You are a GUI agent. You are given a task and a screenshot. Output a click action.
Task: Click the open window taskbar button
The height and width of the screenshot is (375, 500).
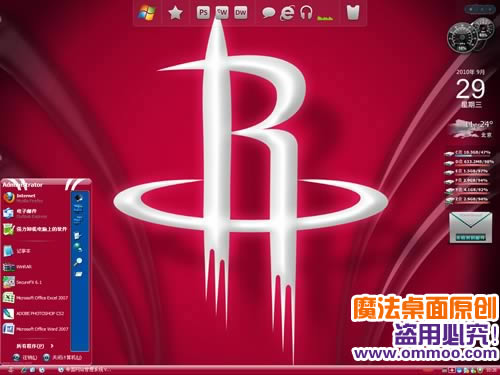(84, 370)
